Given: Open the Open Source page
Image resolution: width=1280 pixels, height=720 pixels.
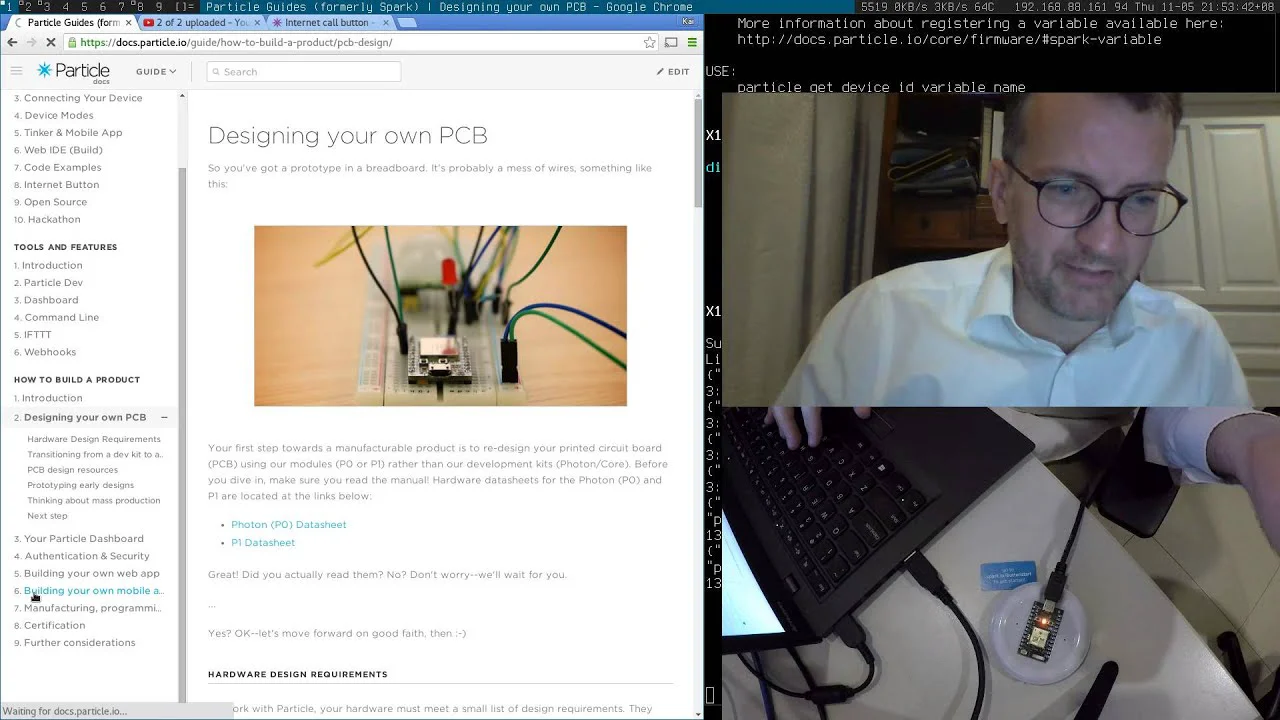Looking at the screenshot, I should [55, 202].
